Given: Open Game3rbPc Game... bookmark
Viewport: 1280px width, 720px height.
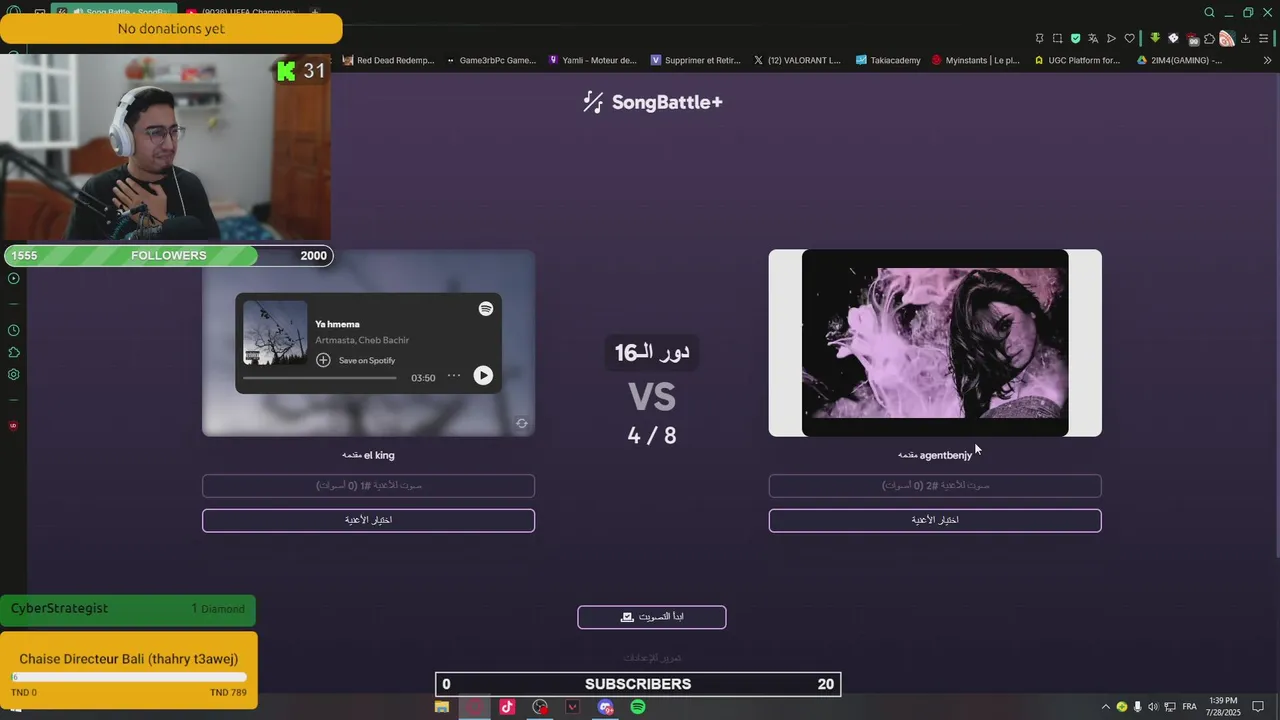Looking at the screenshot, I should coord(491,60).
